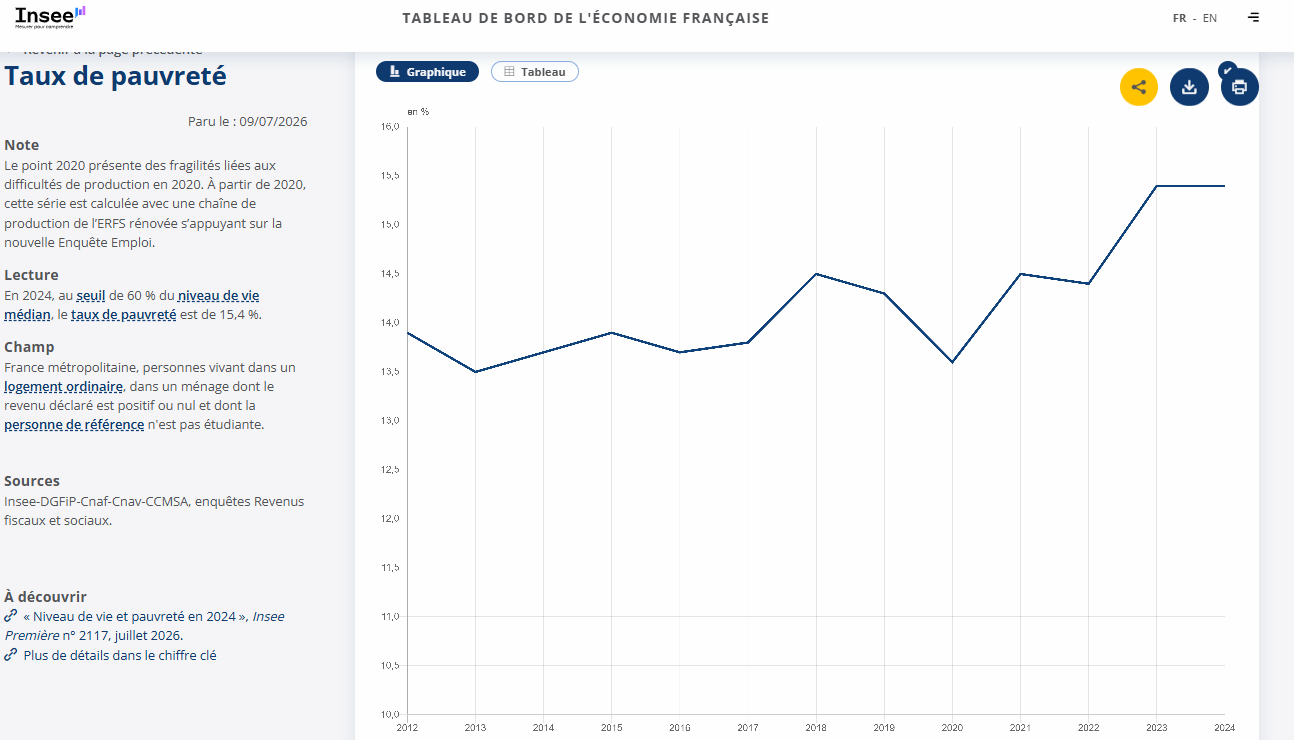Open the personne de référence definition
This screenshot has height=740, width=1294.
(74, 425)
